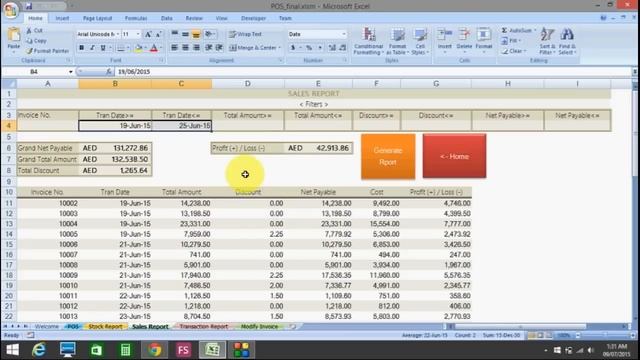Toggle Bottom Align (highlighted)
Viewport: 640px width, 360px height.
pyautogui.click(x=196, y=34)
